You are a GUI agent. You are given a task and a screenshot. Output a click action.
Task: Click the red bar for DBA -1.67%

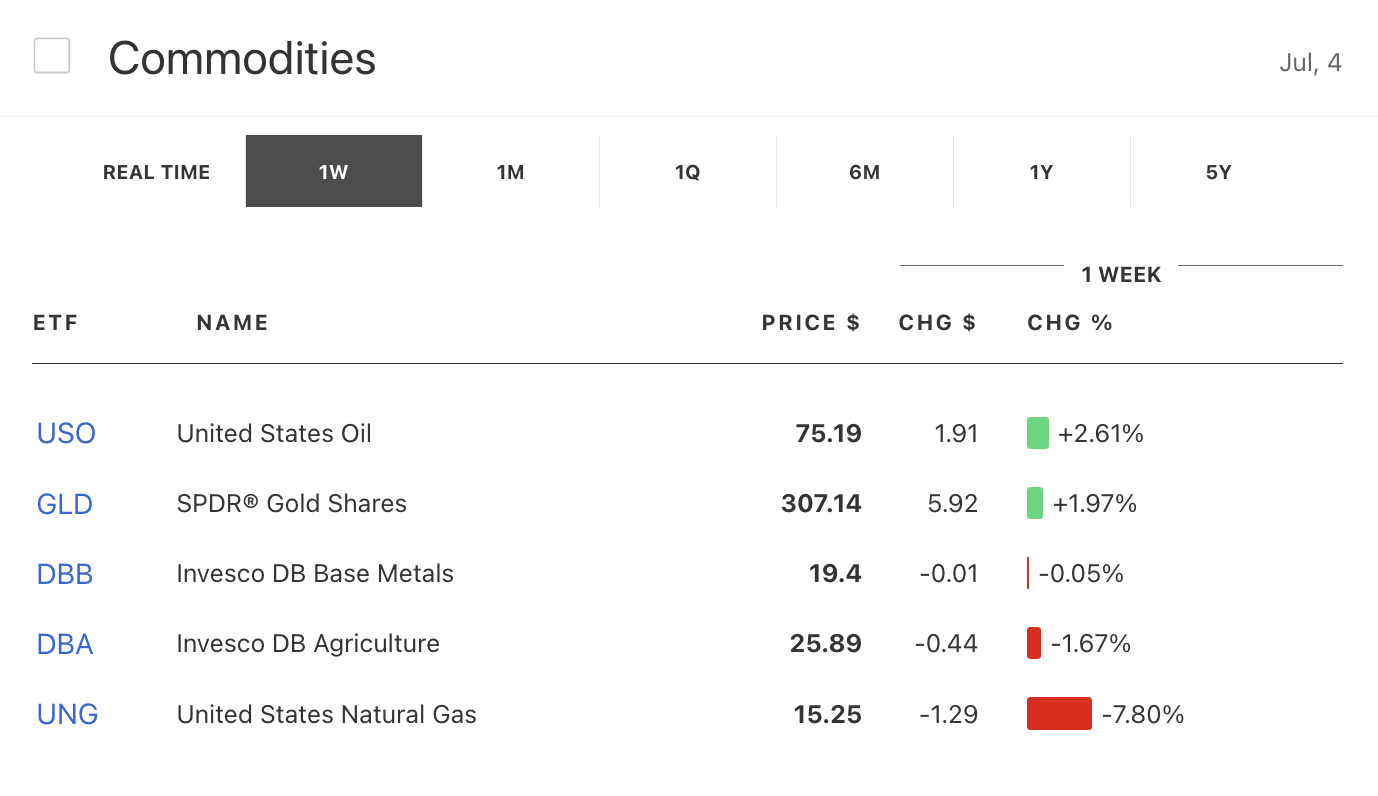[1034, 644]
